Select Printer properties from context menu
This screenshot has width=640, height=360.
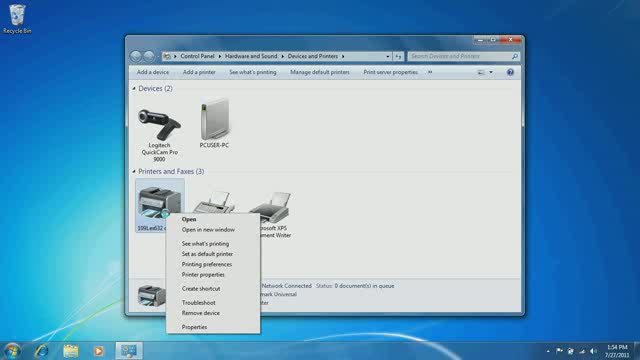coord(203,275)
